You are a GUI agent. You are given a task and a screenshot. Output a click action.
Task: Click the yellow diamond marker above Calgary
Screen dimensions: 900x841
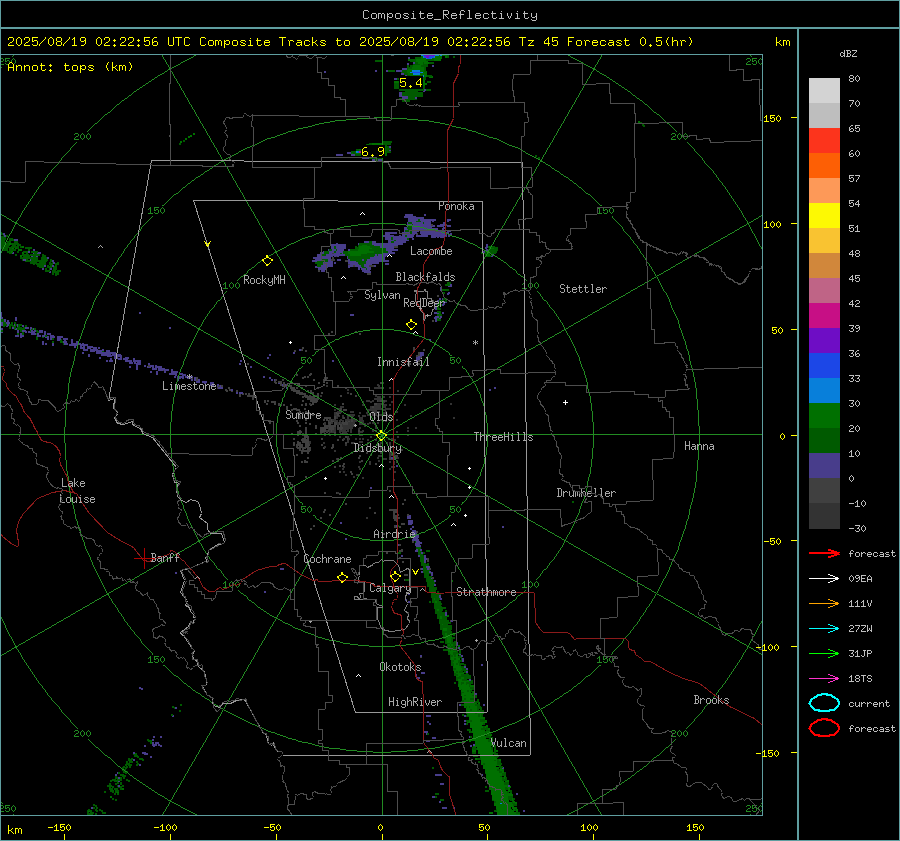[395, 576]
